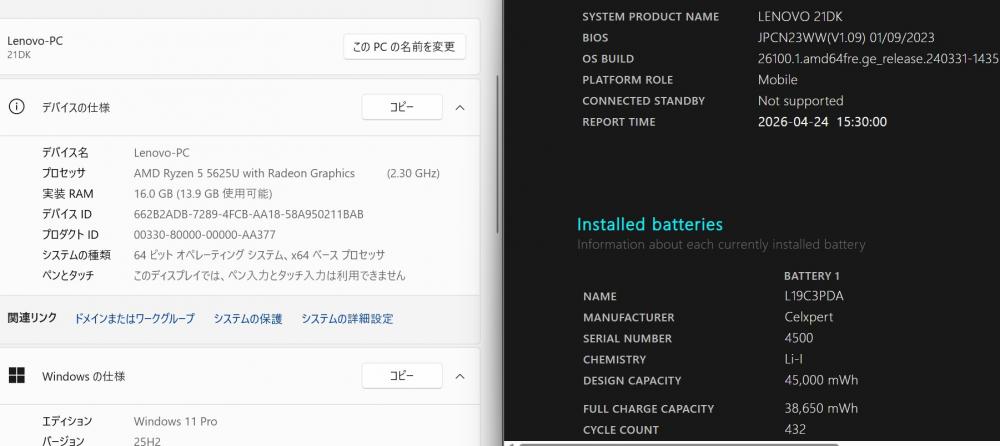Open ドメインまたはワークグループ link

[135, 318]
